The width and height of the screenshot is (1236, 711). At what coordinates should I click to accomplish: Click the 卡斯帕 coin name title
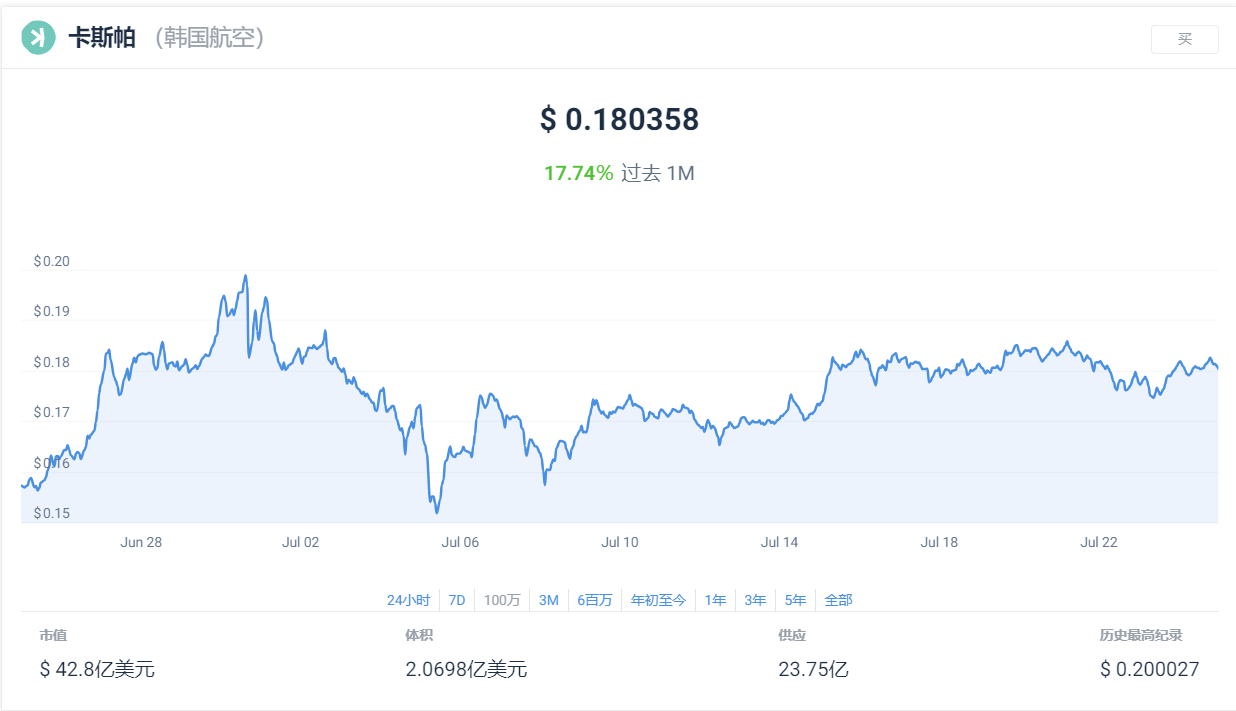(102, 38)
